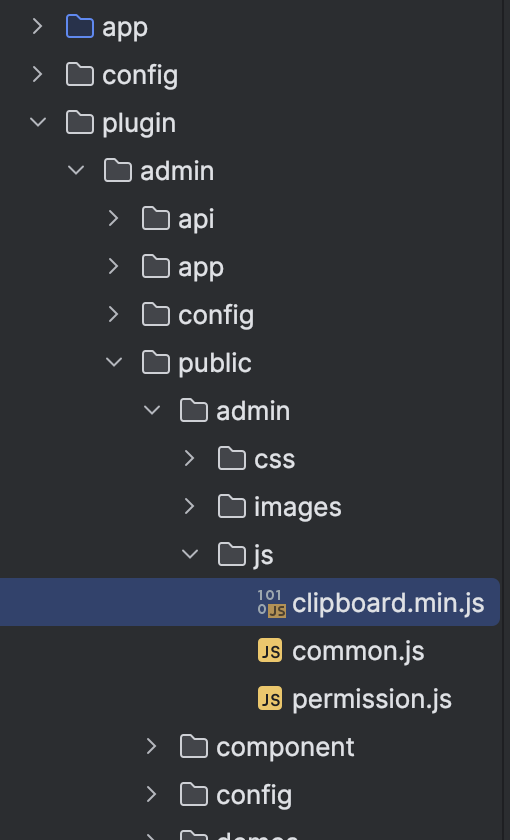Click the css folder icon
The image size is (510, 840).
pos(232,459)
